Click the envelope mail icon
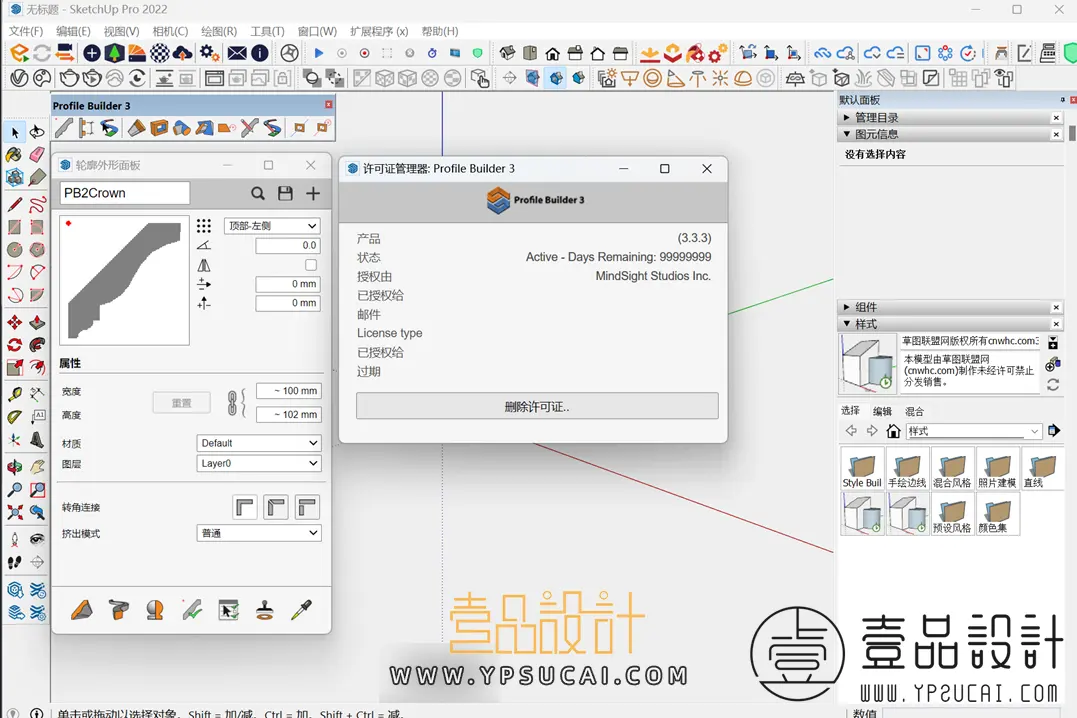1077x718 pixels. (x=237, y=53)
